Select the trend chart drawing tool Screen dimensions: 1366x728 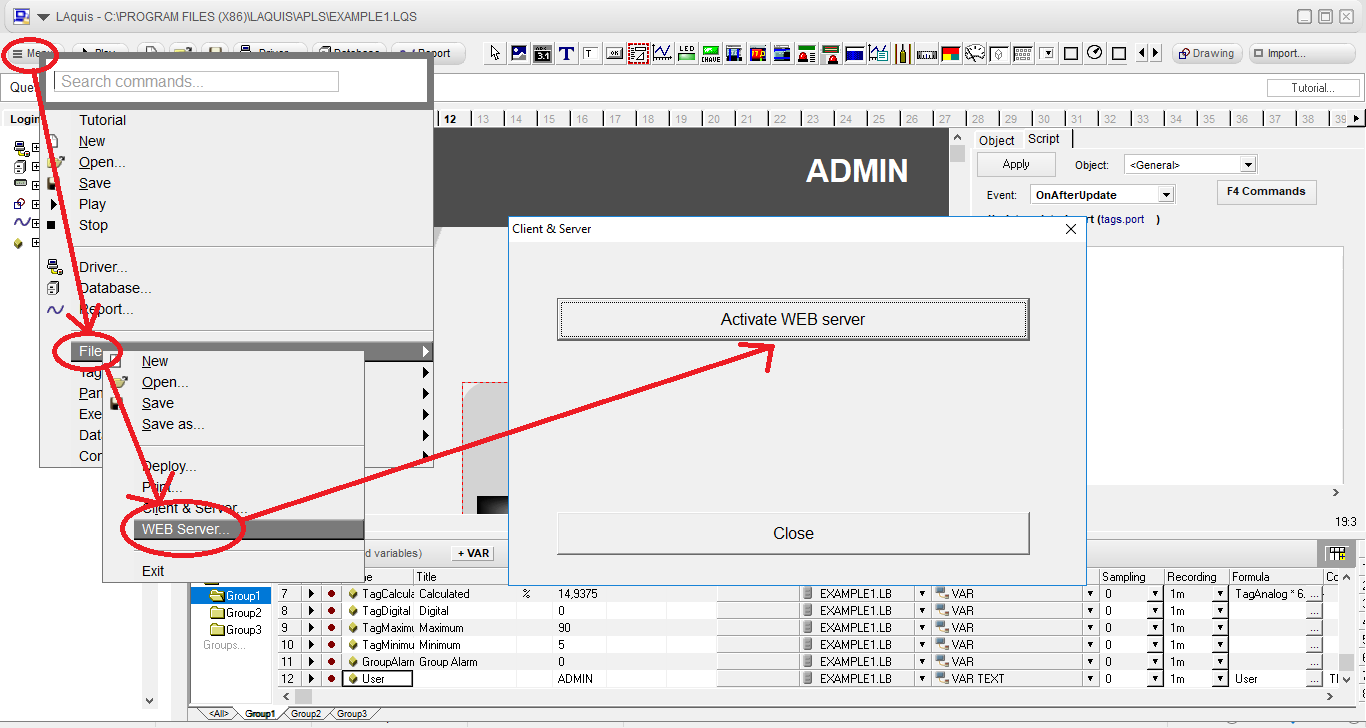pos(662,53)
